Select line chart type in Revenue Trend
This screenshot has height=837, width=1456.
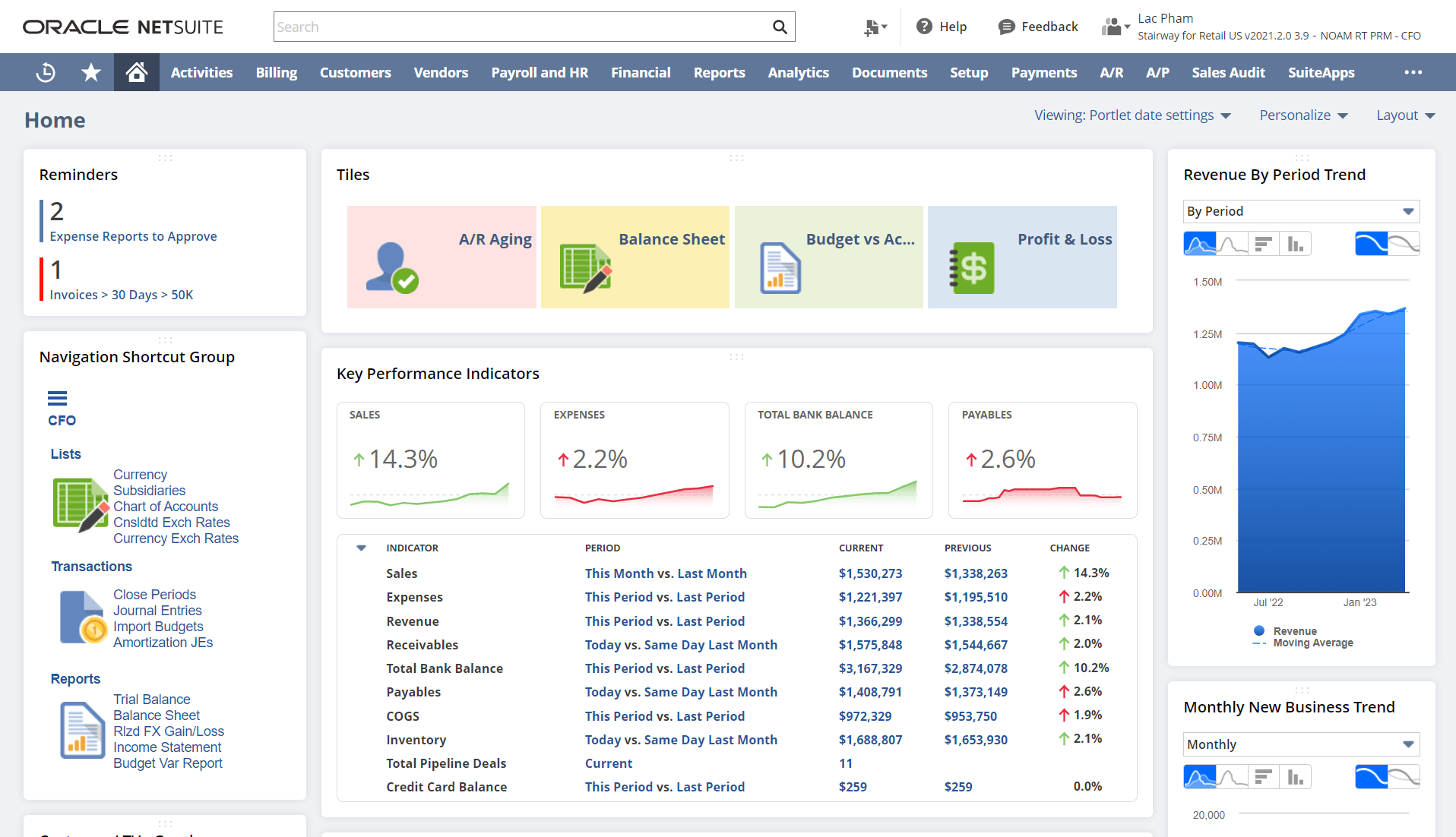pyautogui.click(x=1233, y=244)
